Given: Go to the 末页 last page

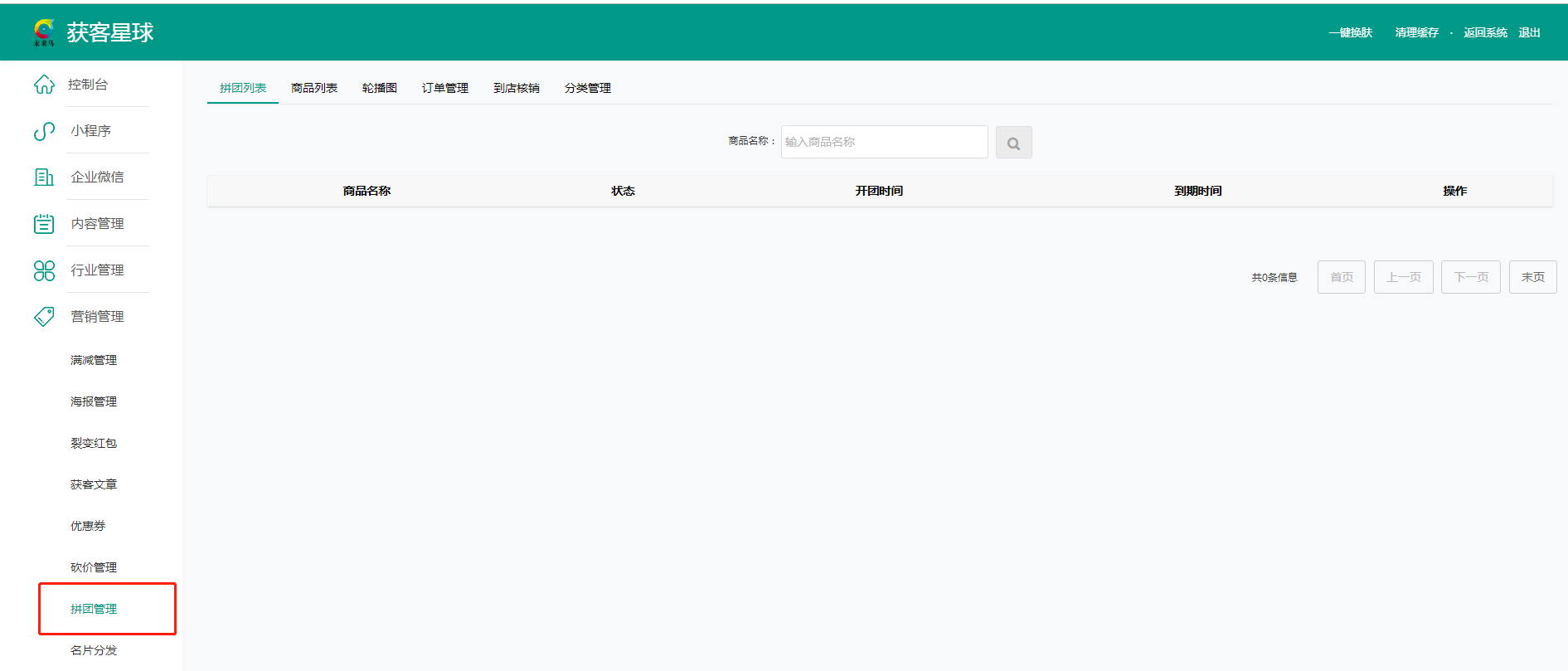Looking at the screenshot, I should [1532, 277].
